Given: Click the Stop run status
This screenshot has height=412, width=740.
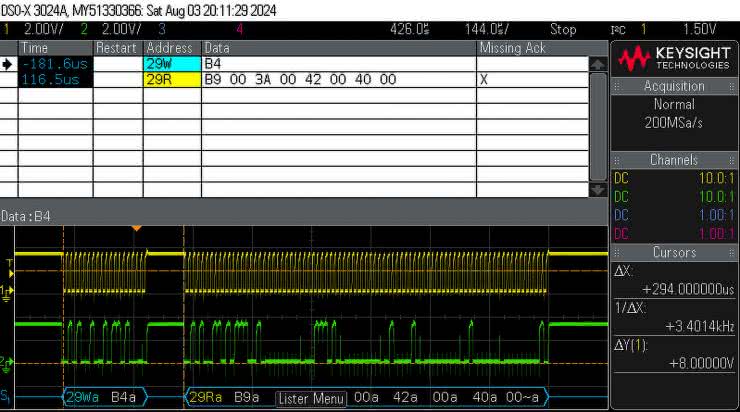Looking at the screenshot, I should [x=563, y=29].
